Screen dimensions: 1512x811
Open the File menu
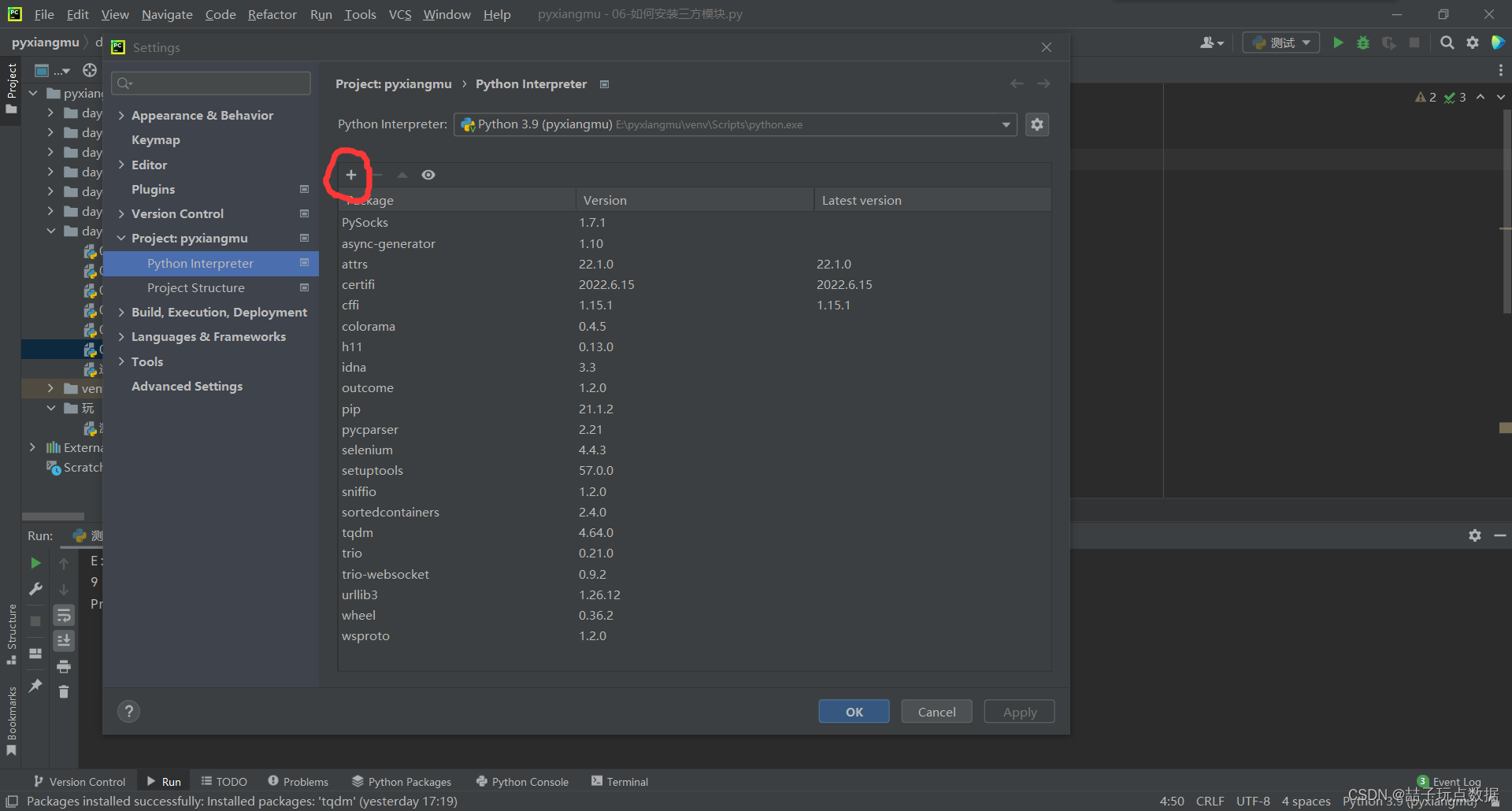click(x=44, y=14)
